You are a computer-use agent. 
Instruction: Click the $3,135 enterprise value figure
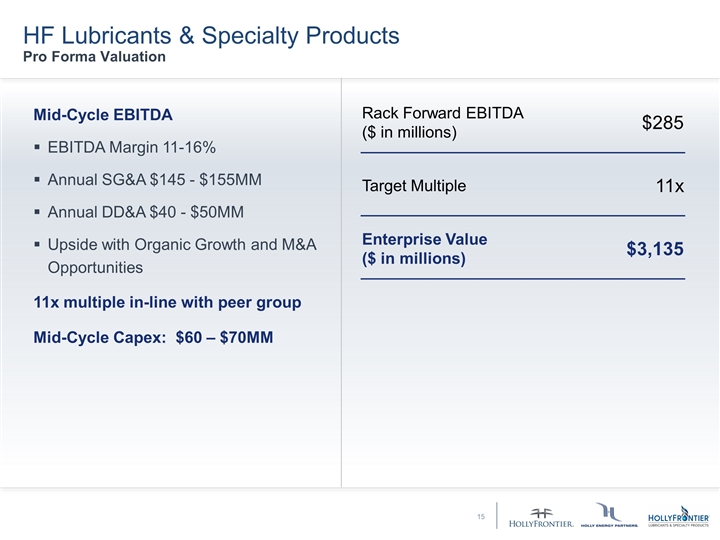click(654, 250)
